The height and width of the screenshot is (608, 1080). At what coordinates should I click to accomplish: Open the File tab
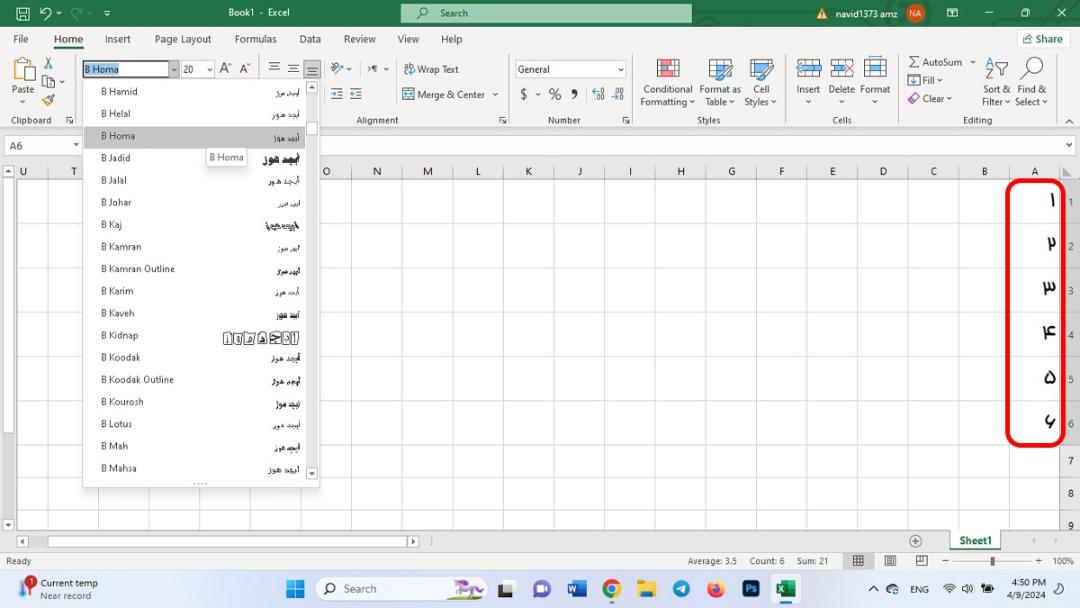pyautogui.click(x=21, y=39)
